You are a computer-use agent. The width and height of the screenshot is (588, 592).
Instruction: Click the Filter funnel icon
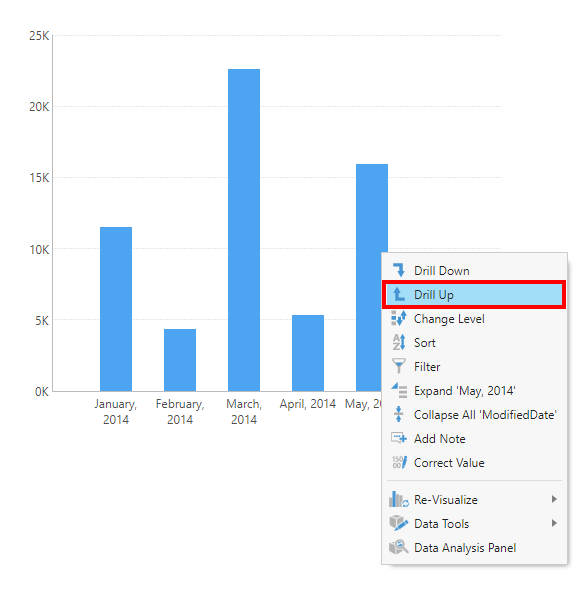coord(398,366)
